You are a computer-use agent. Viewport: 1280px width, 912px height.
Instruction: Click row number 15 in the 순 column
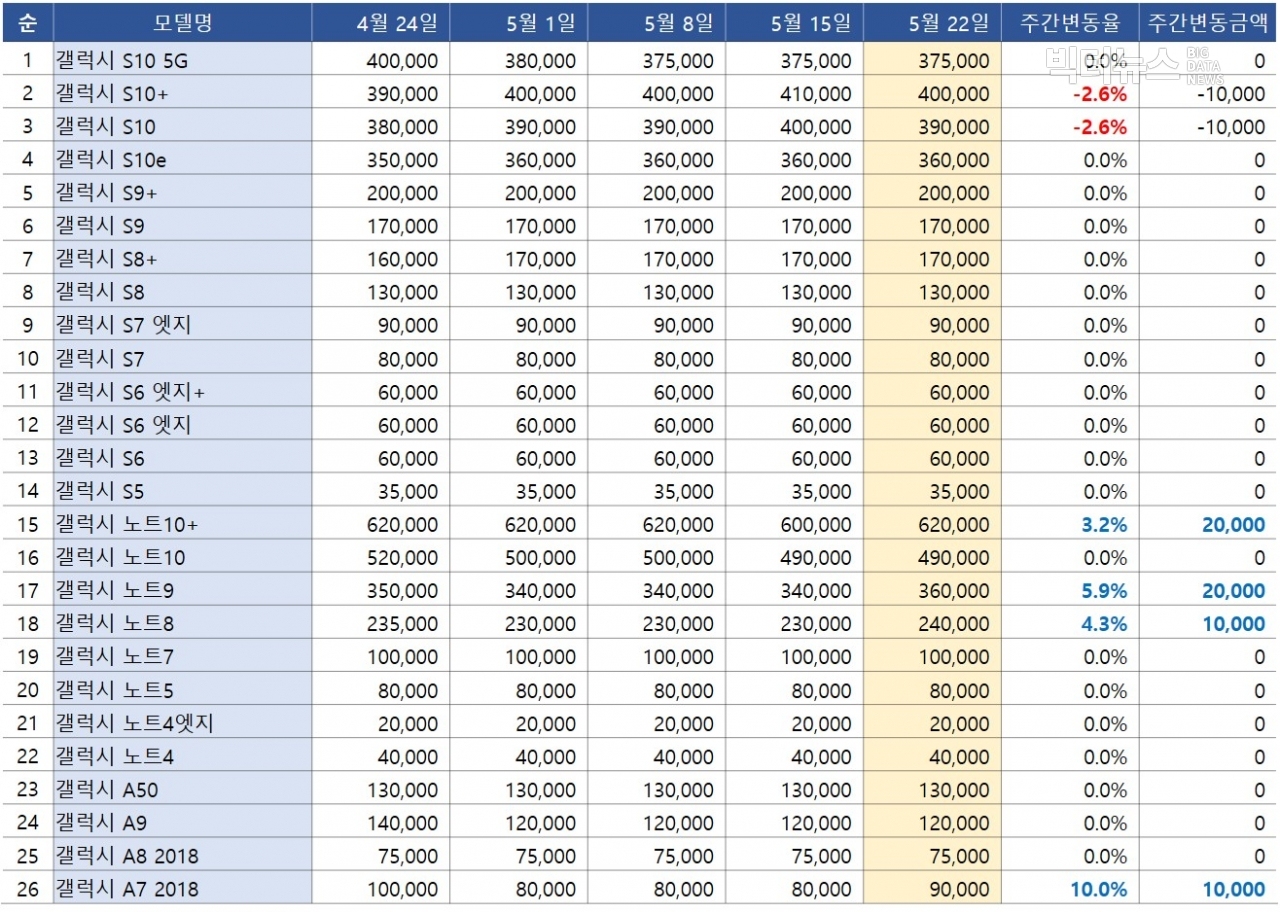pyautogui.click(x=27, y=524)
